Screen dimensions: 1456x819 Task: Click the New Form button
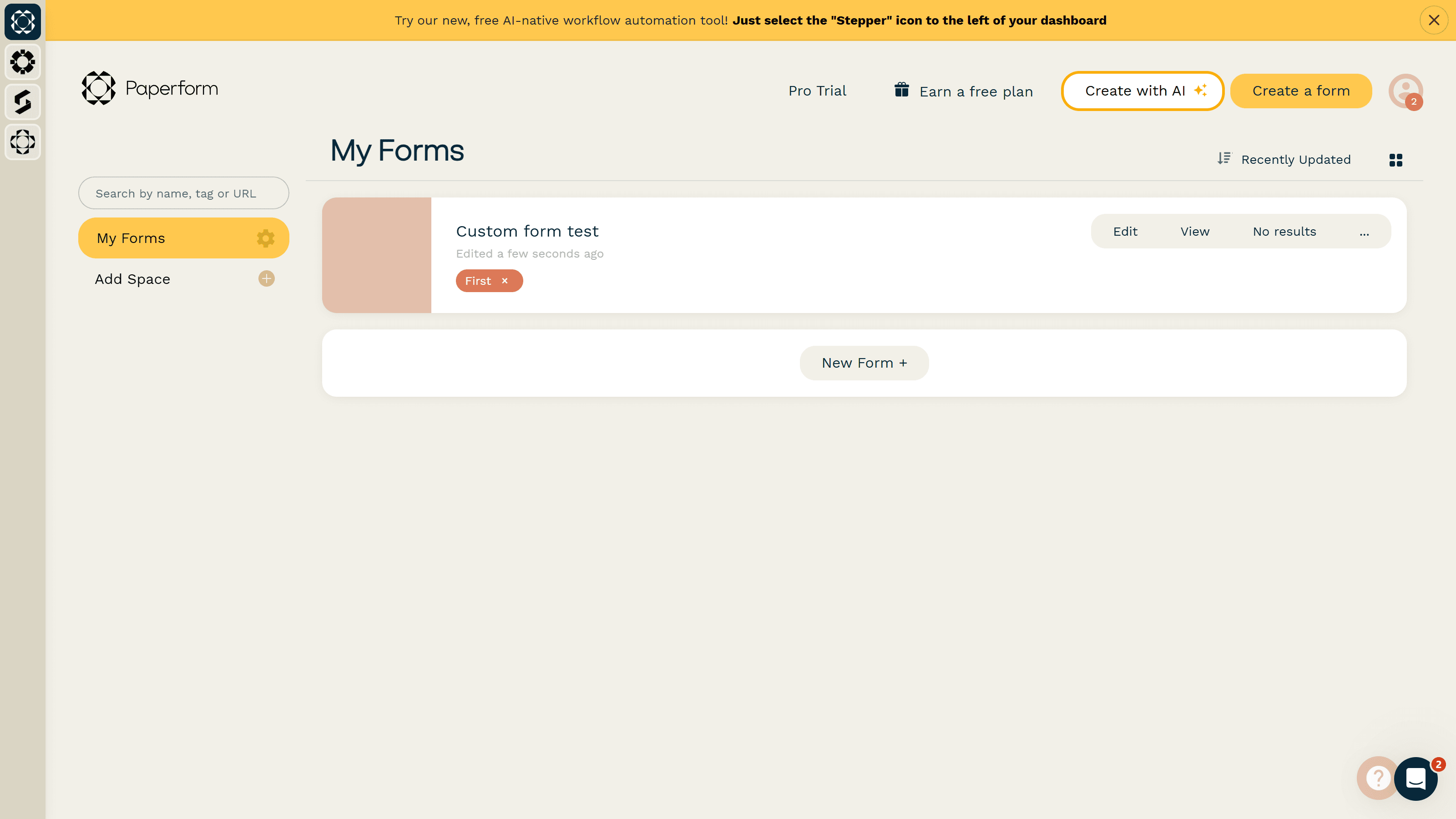tap(864, 363)
